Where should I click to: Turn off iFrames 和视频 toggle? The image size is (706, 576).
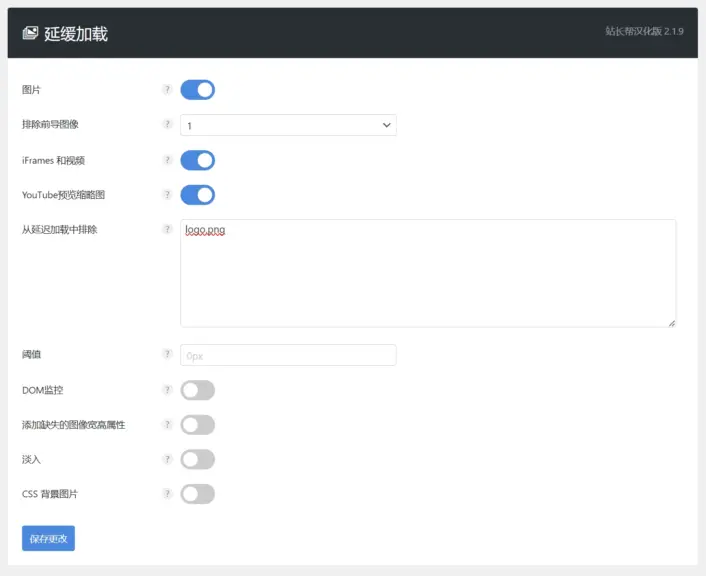point(197,160)
